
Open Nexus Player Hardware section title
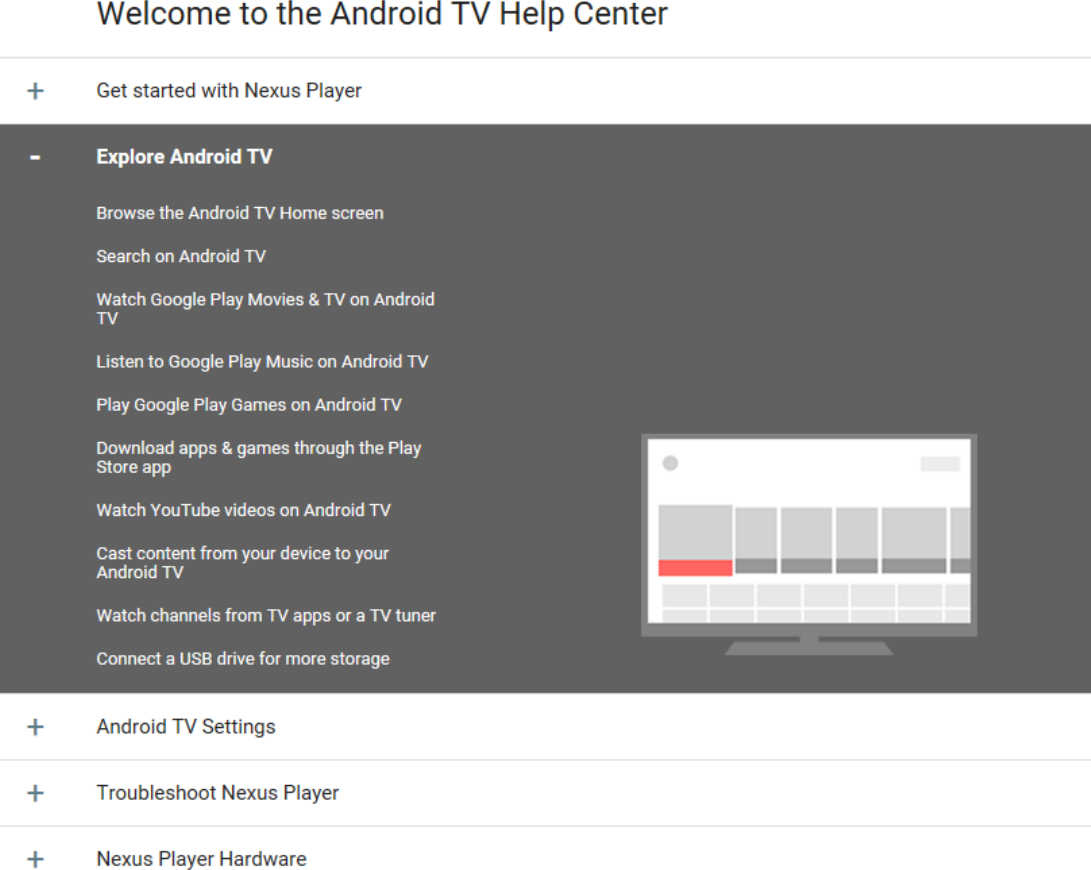[x=201, y=859]
